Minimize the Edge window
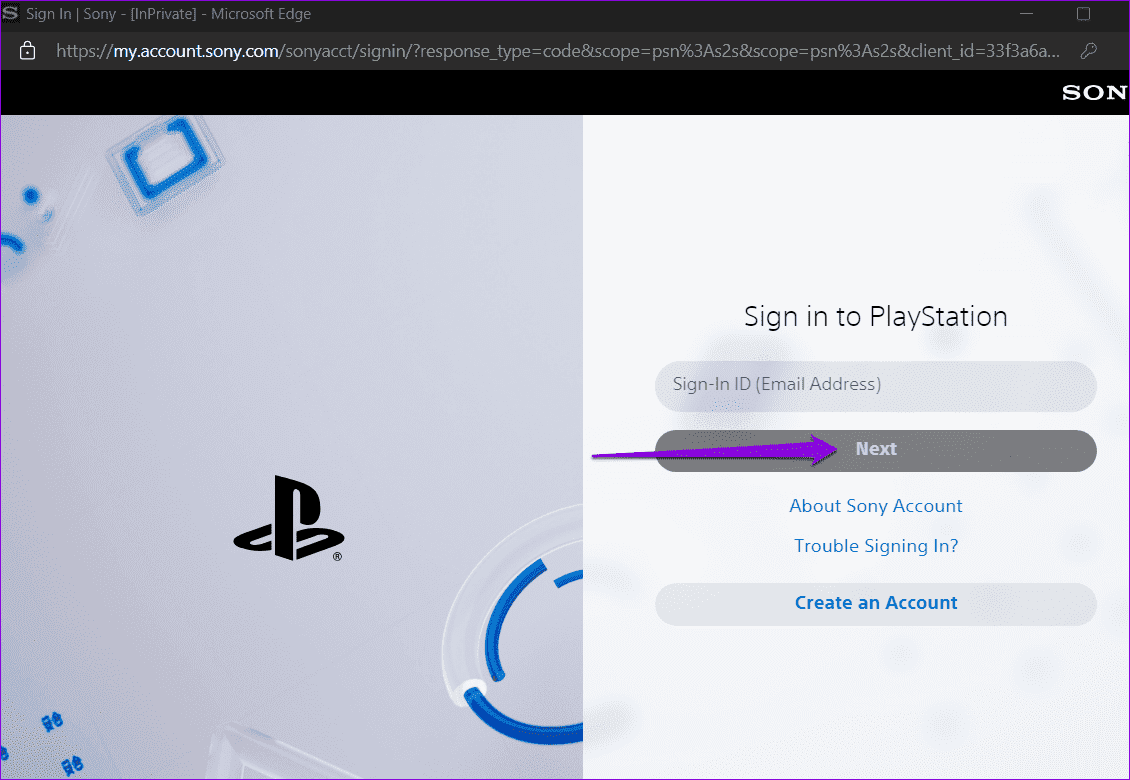Screen dimensions: 1130x780 click(x=1027, y=14)
